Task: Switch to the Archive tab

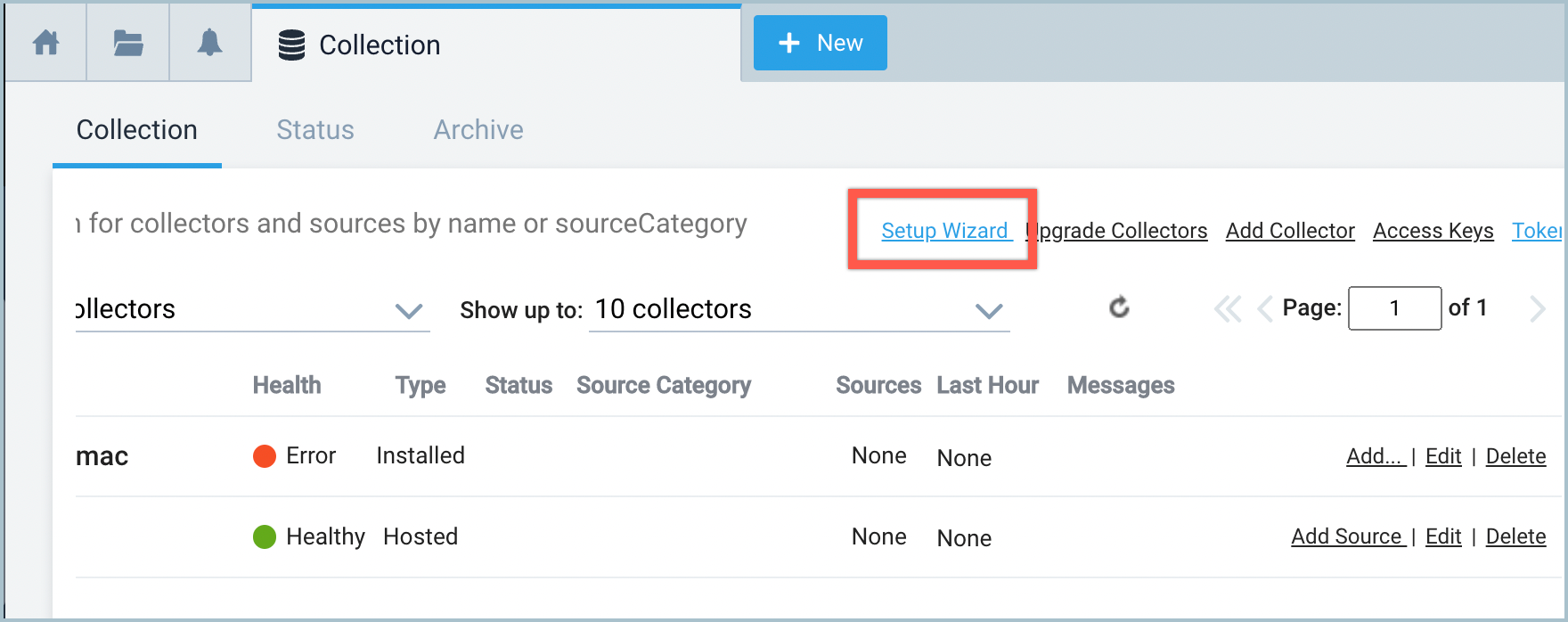Action: (x=478, y=130)
